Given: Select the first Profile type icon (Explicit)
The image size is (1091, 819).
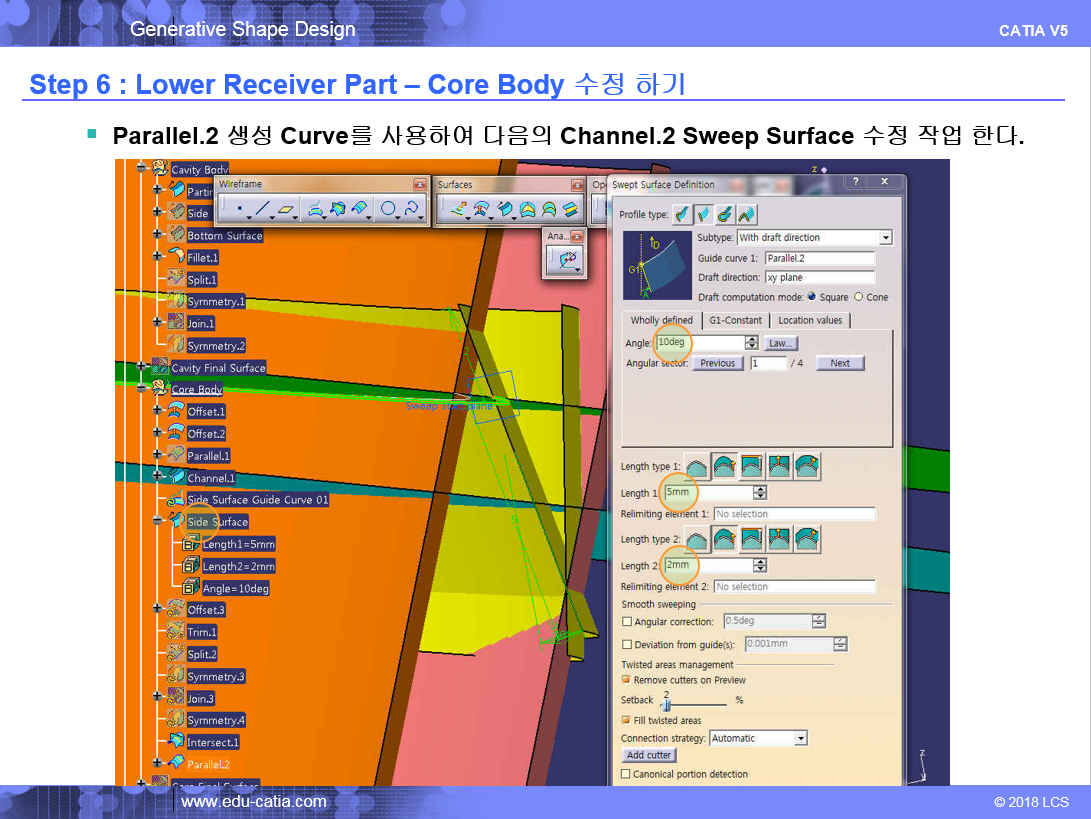Looking at the screenshot, I should [681, 214].
